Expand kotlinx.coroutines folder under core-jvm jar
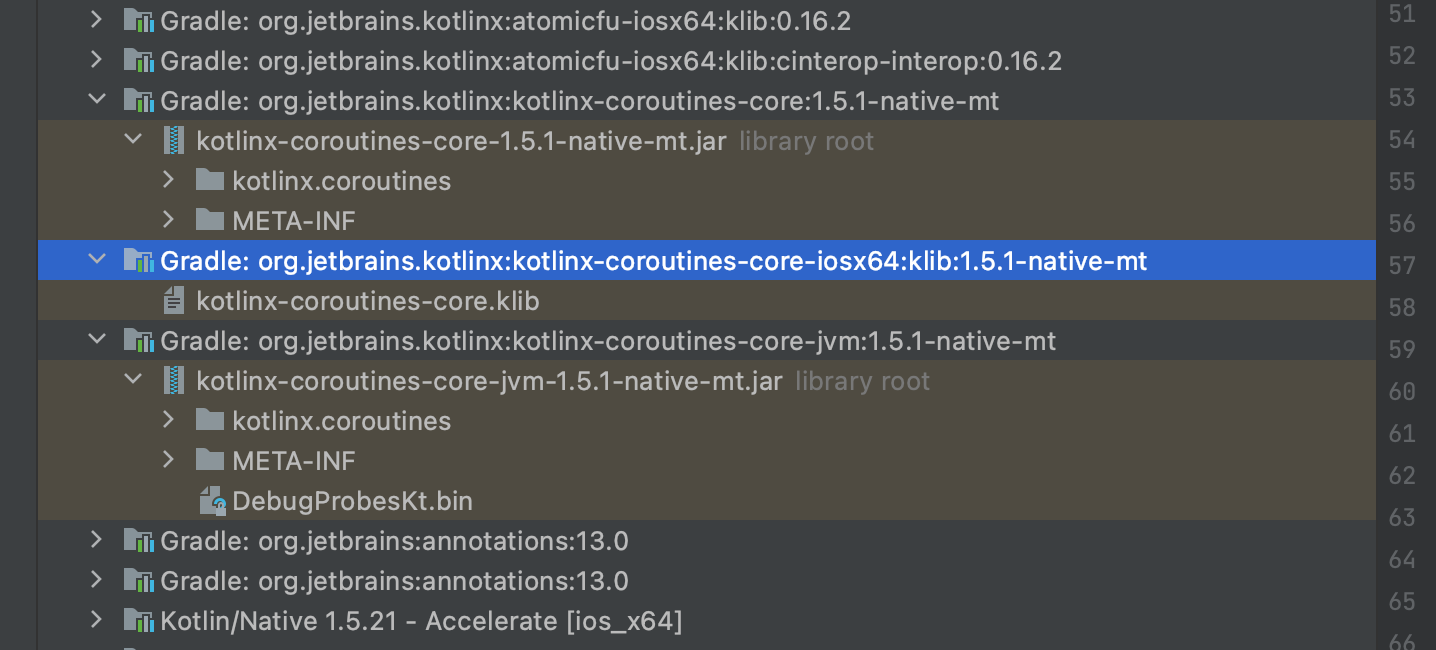1436x650 pixels. pos(168,420)
